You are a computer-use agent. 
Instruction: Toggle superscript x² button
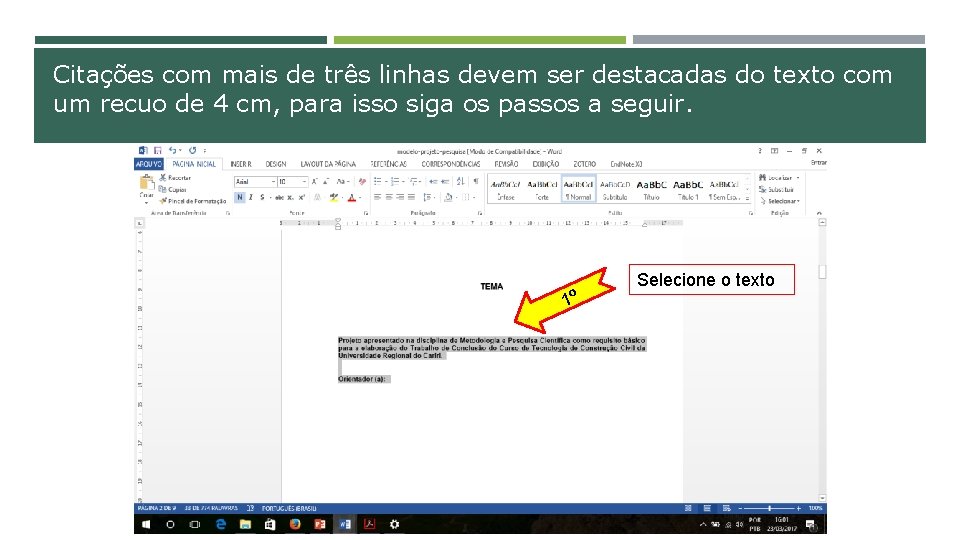coord(301,197)
